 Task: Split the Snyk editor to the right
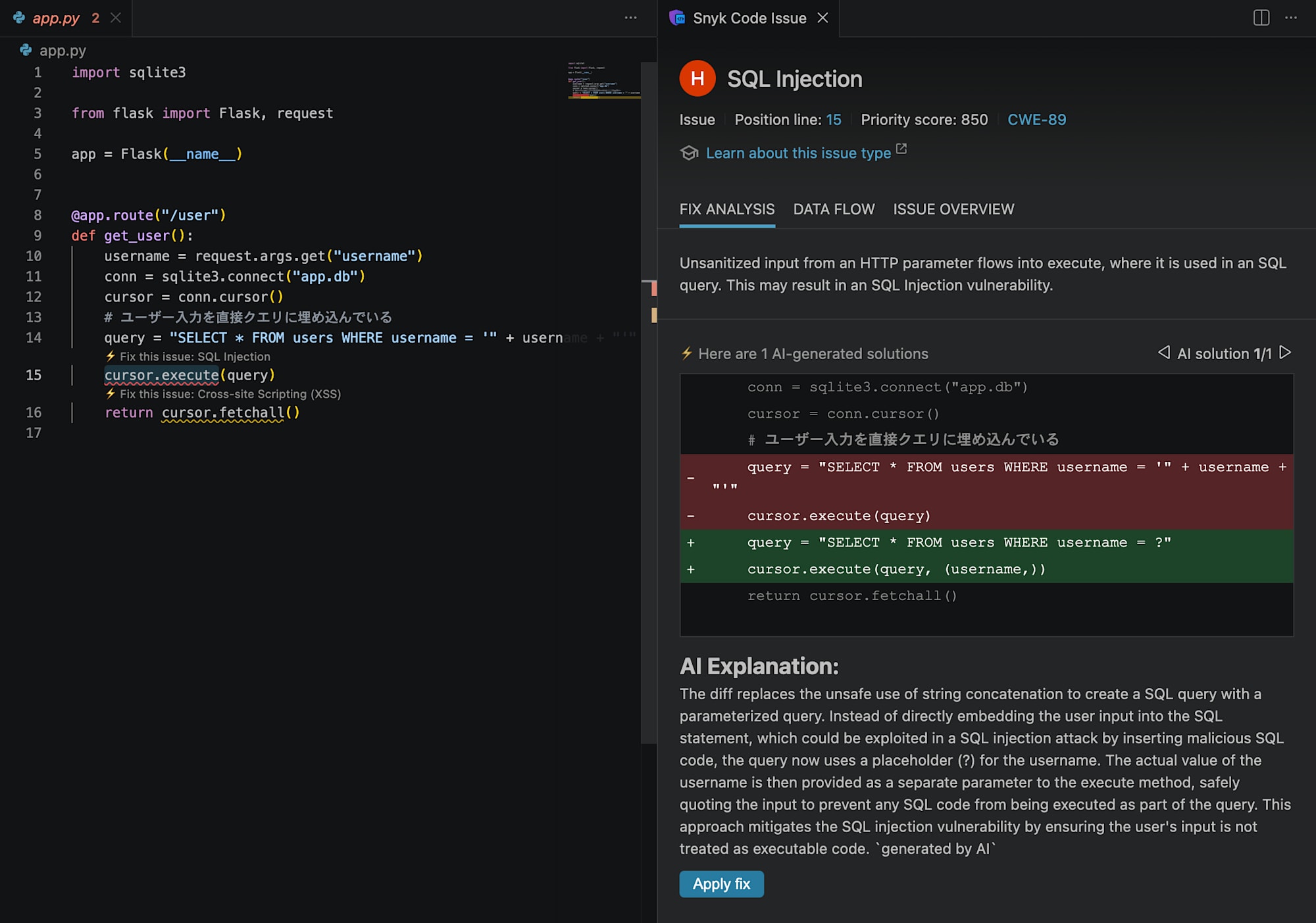tap(1261, 18)
